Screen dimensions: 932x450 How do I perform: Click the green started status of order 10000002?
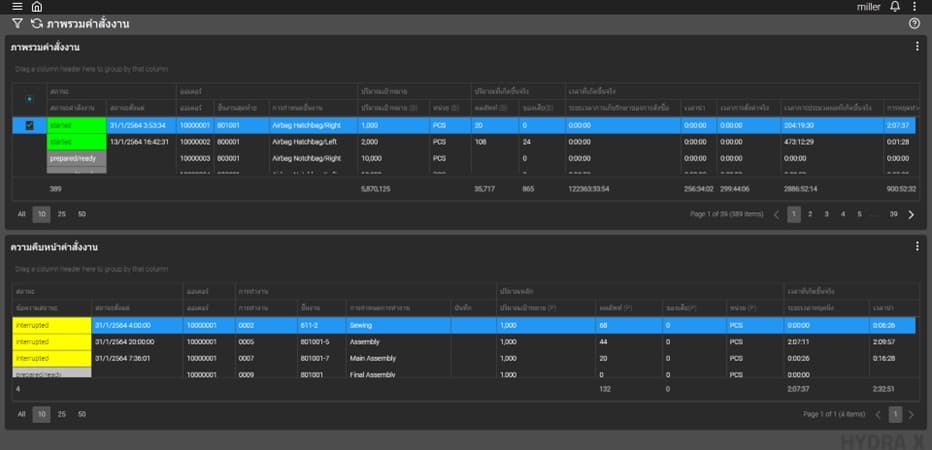click(77, 142)
